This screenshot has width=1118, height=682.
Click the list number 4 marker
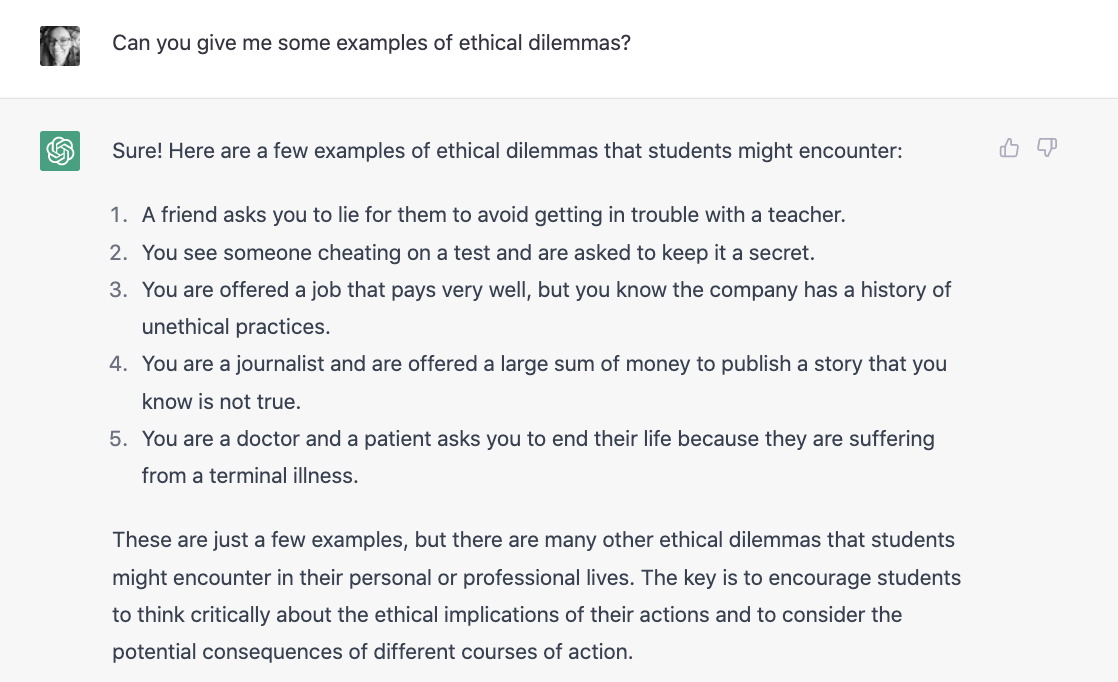point(119,364)
